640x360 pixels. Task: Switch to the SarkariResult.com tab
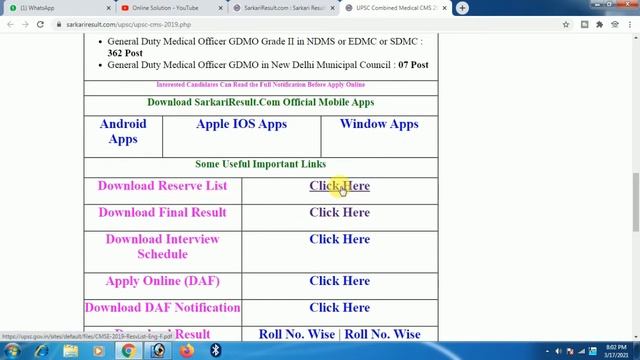(284, 8)
